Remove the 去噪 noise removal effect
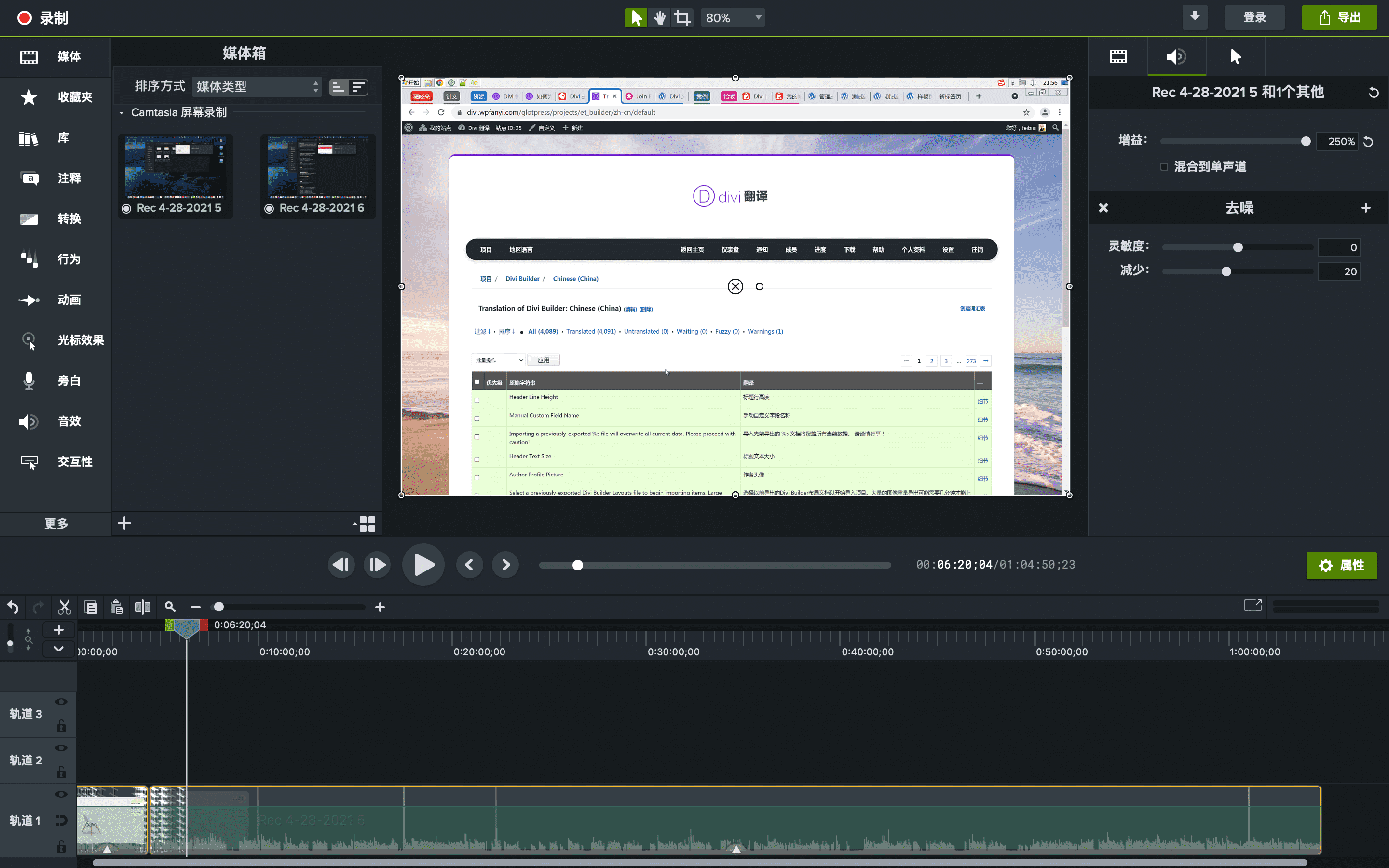 1103,208
